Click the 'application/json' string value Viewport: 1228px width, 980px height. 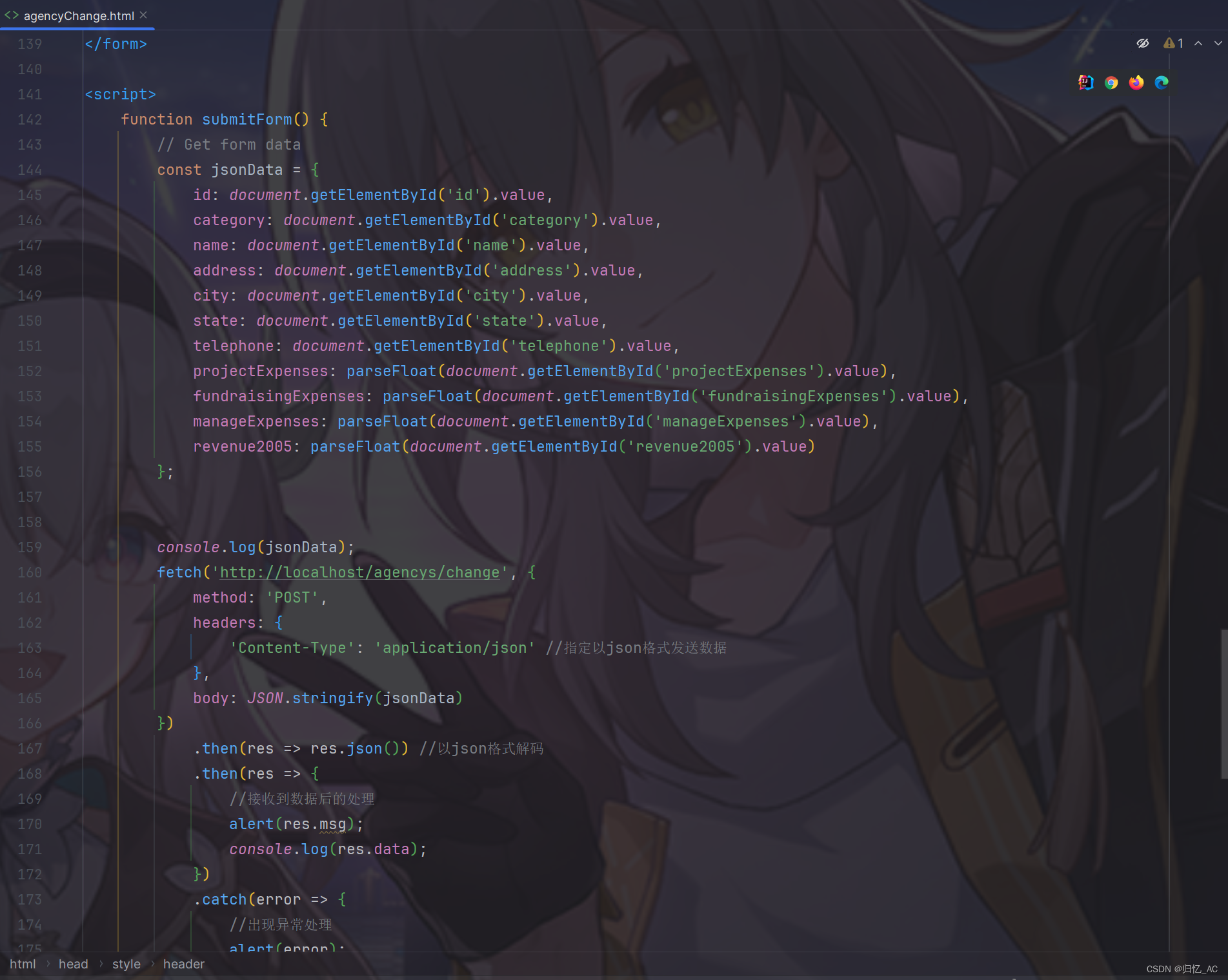click(455, 648)
